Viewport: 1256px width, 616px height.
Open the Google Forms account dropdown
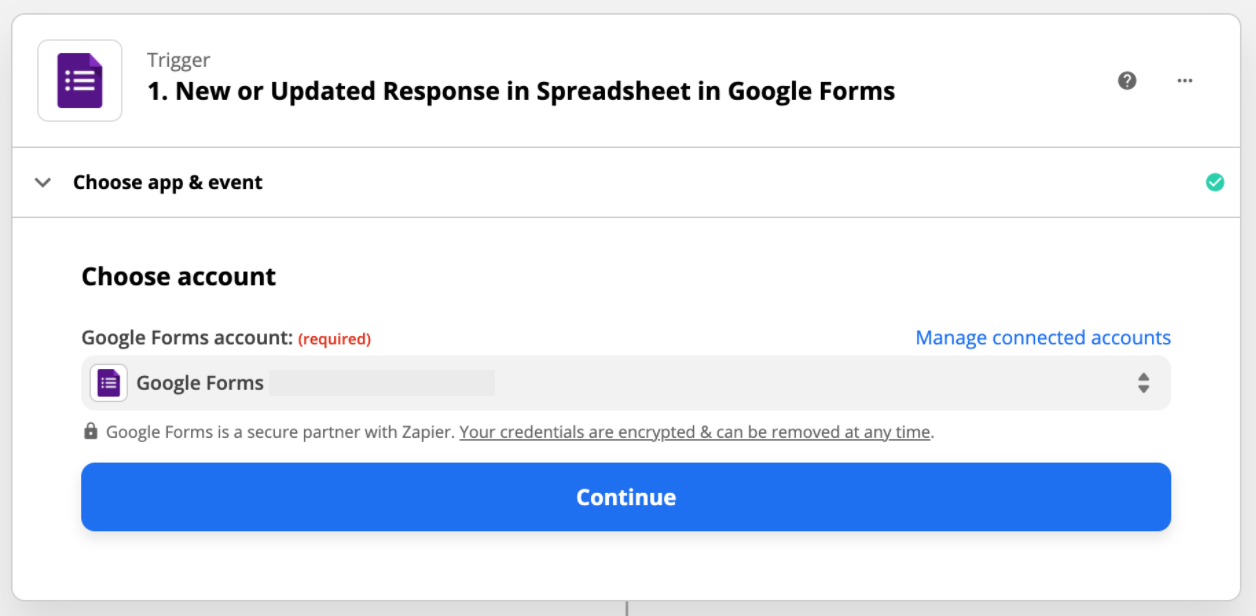coord(626,383)
